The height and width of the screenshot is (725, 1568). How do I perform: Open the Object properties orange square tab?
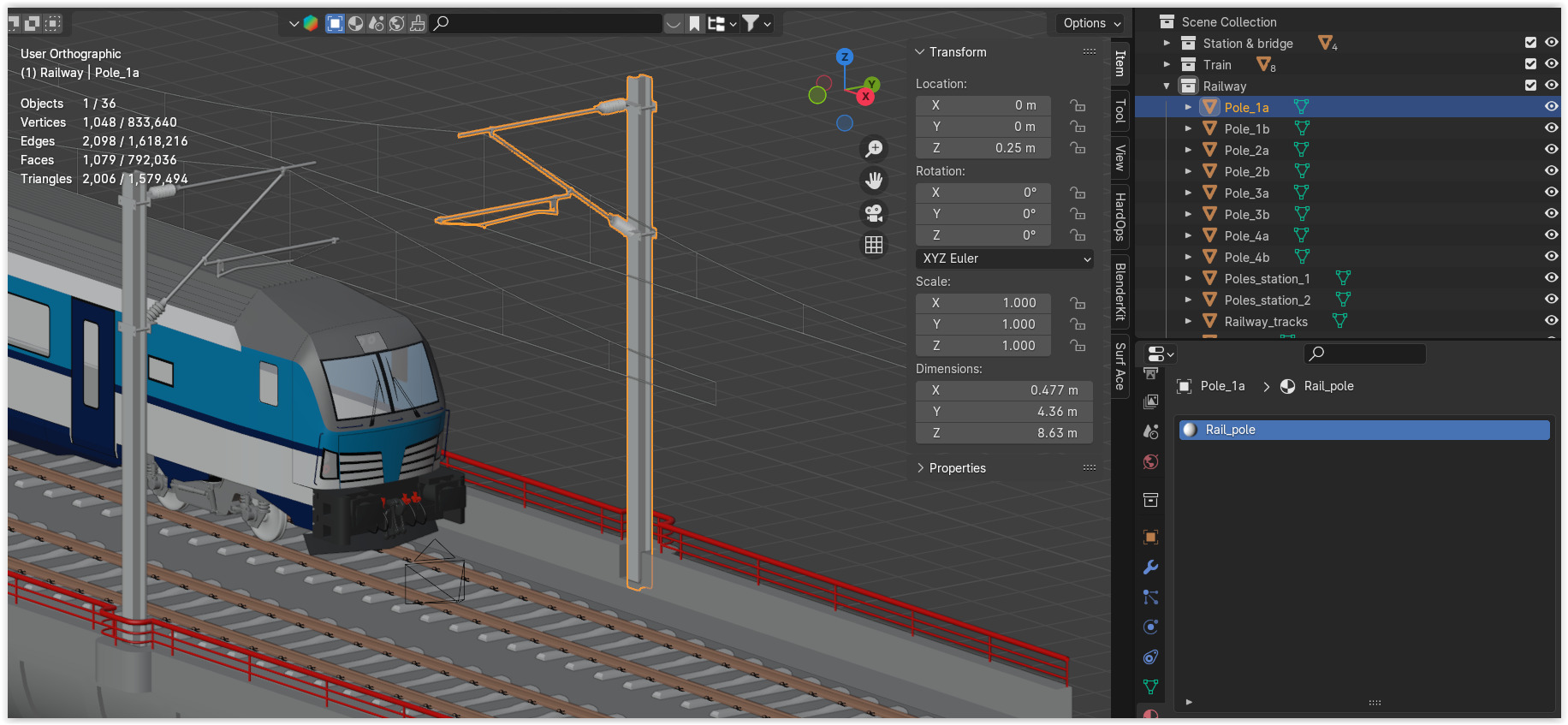click(x=1151, y=537)
